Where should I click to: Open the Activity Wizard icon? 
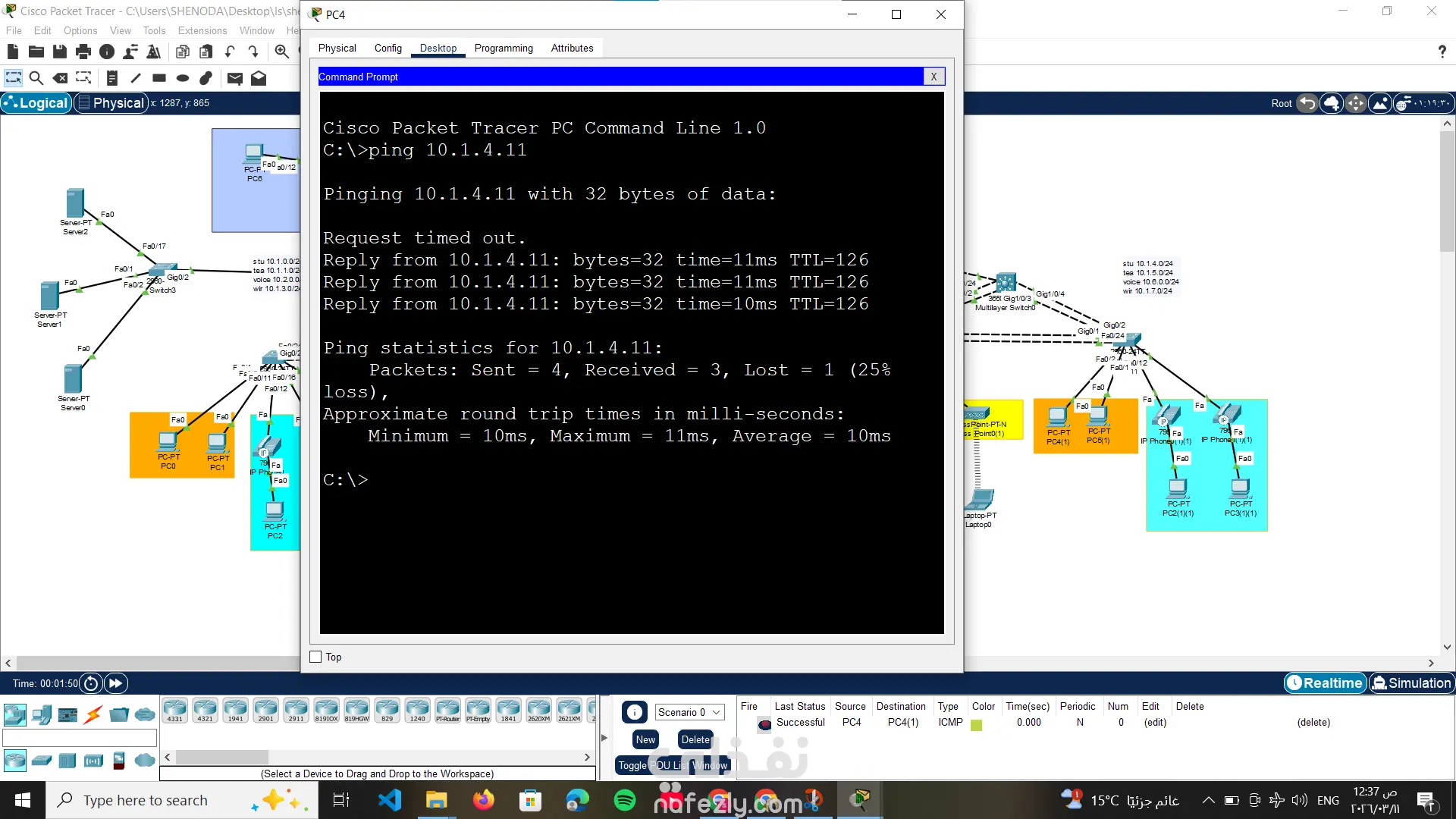[153, 52]
